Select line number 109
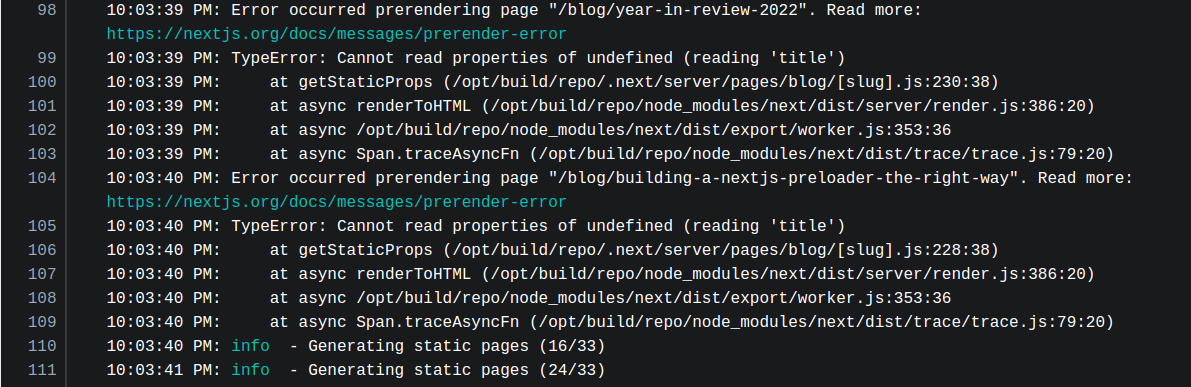 [x=42, y=322]
